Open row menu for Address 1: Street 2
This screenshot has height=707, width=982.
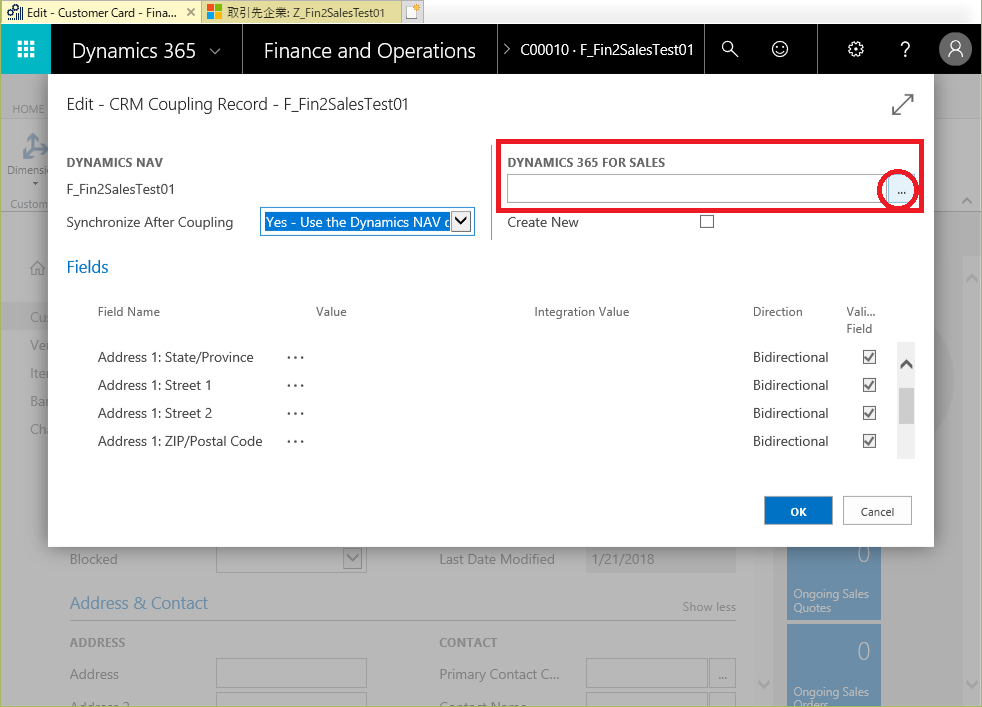pyautogui.click(x=295, y=413)
